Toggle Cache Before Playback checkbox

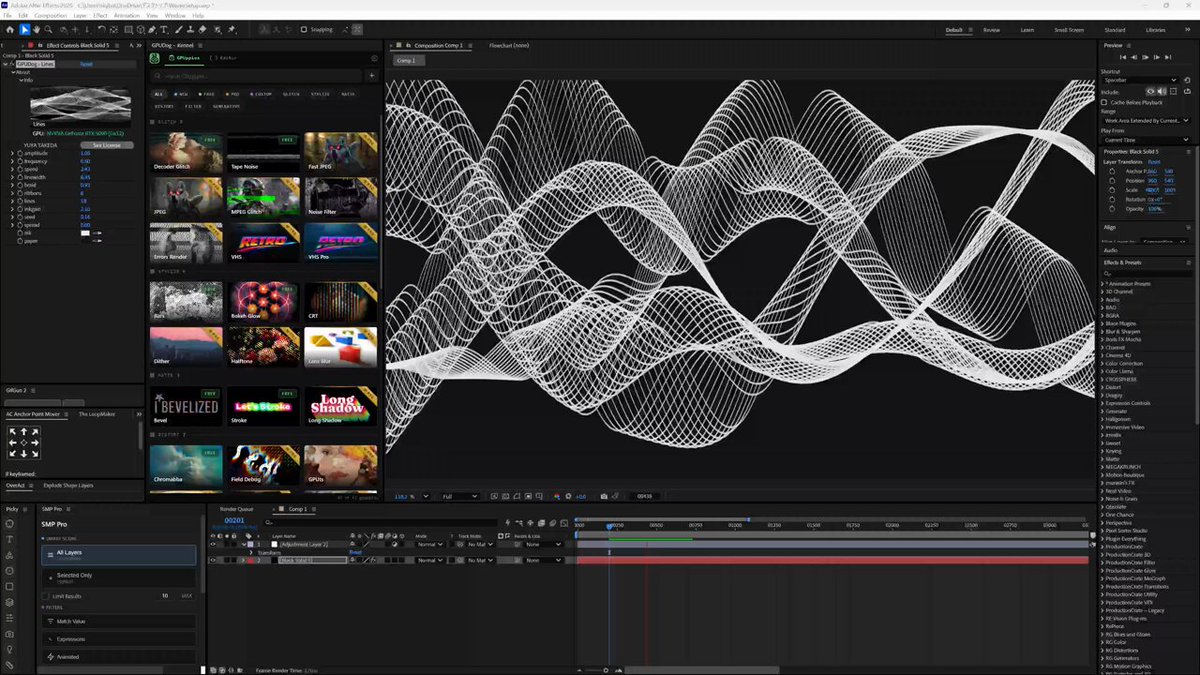click(1104, 102)
